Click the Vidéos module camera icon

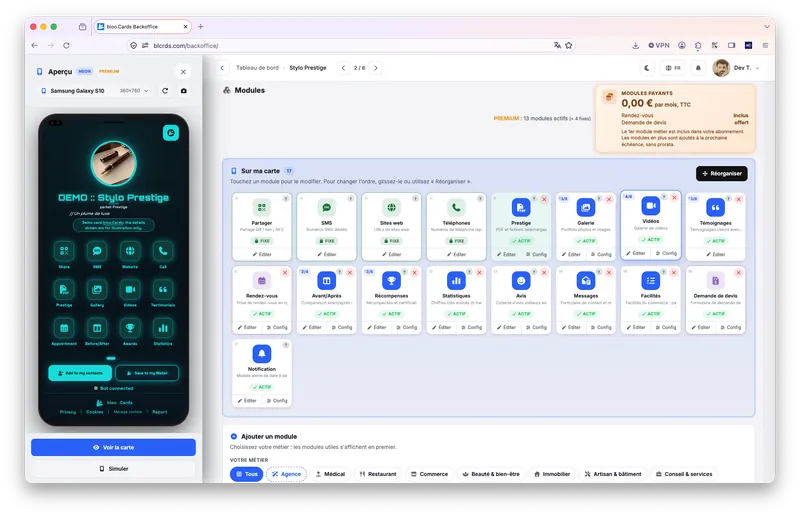pos(651,206)
